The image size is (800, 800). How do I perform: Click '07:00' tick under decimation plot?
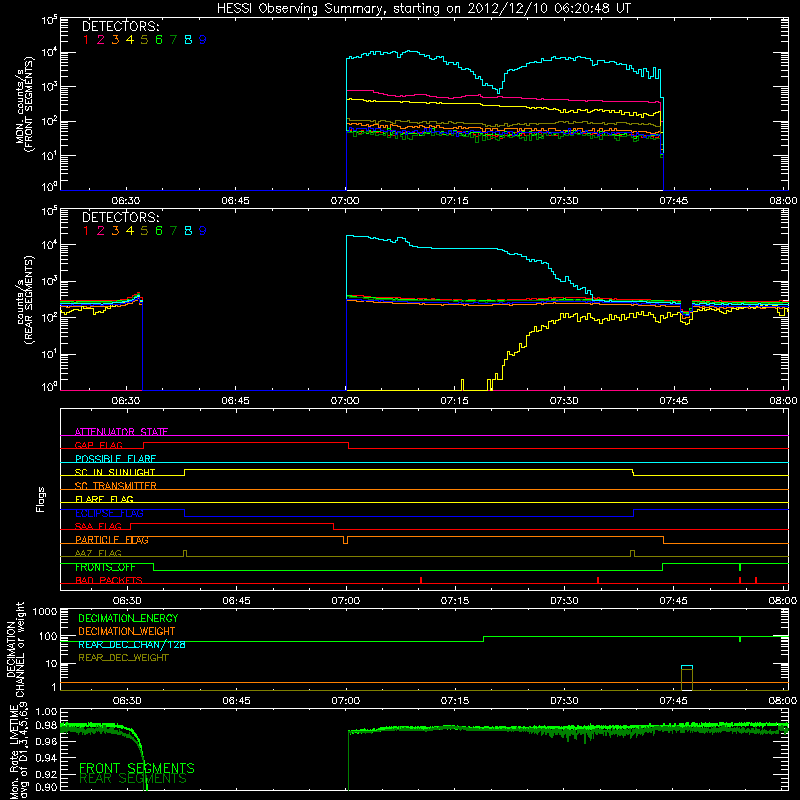[345, 701]
